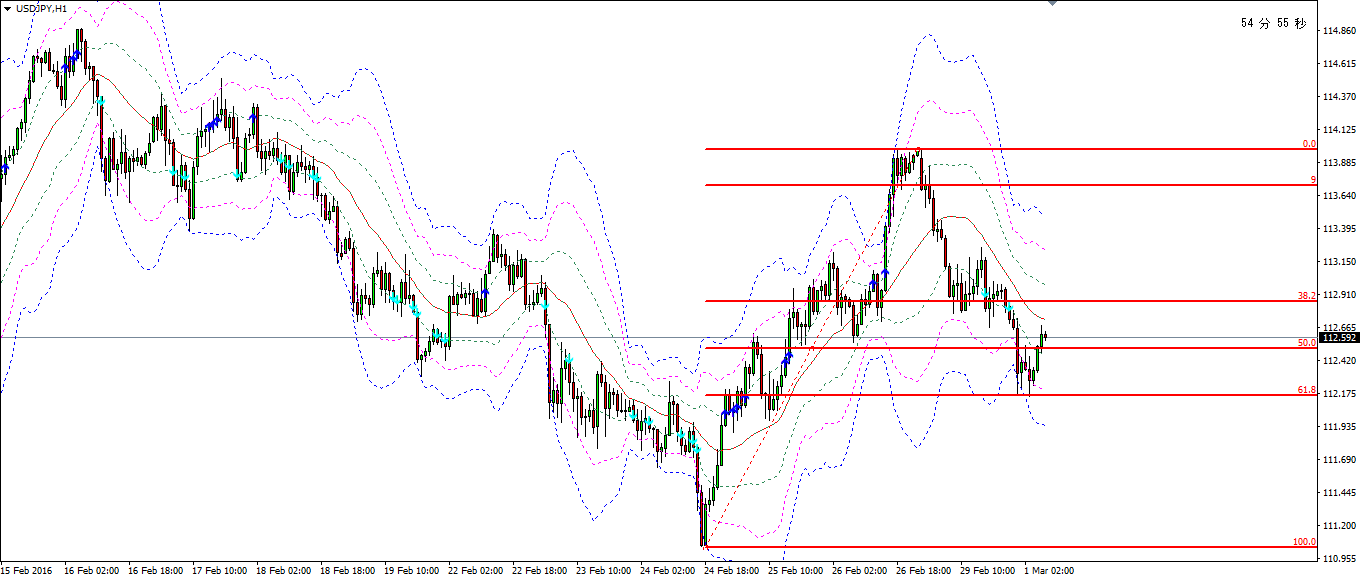Click the 1 Mar 02:00 time label
Viewport: 1360px width, 581px height.
point(1049,571)
